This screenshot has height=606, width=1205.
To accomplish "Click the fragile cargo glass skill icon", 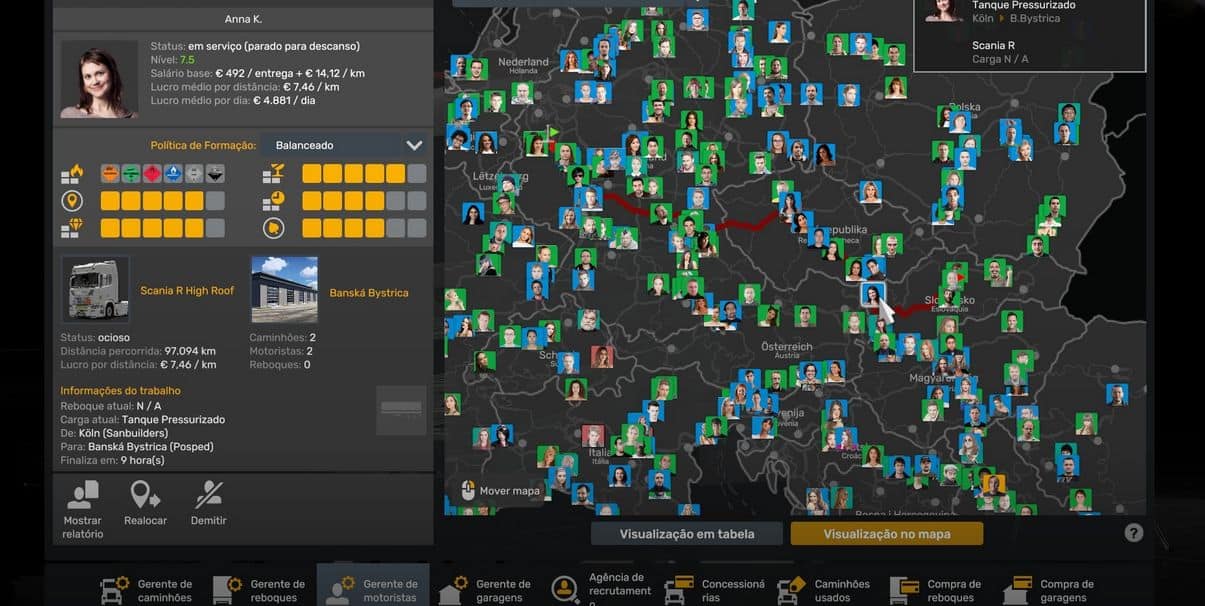I will coord(273,174).
